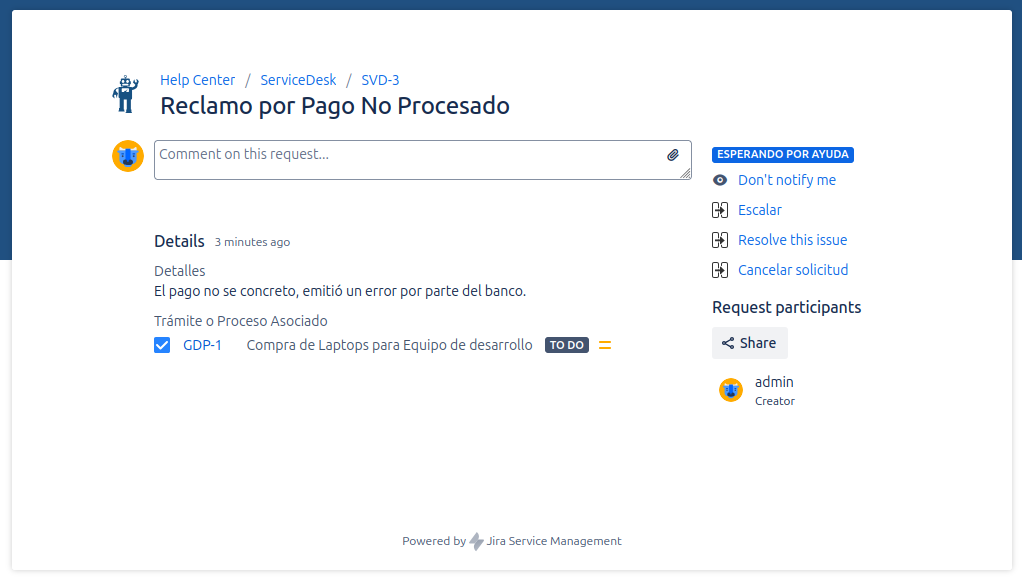Click the user avatar beside the comment box
The width and height of the screenshot is (1022, 580).
(127, 156)
